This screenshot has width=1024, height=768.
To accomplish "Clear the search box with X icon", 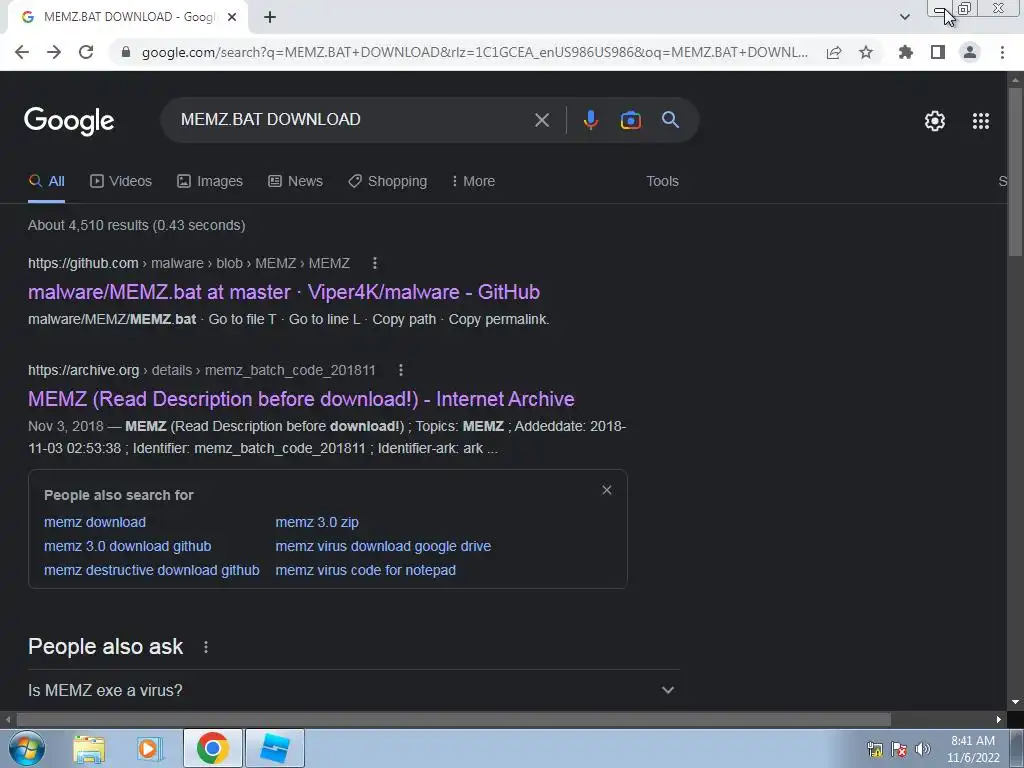I will point(542,120).
